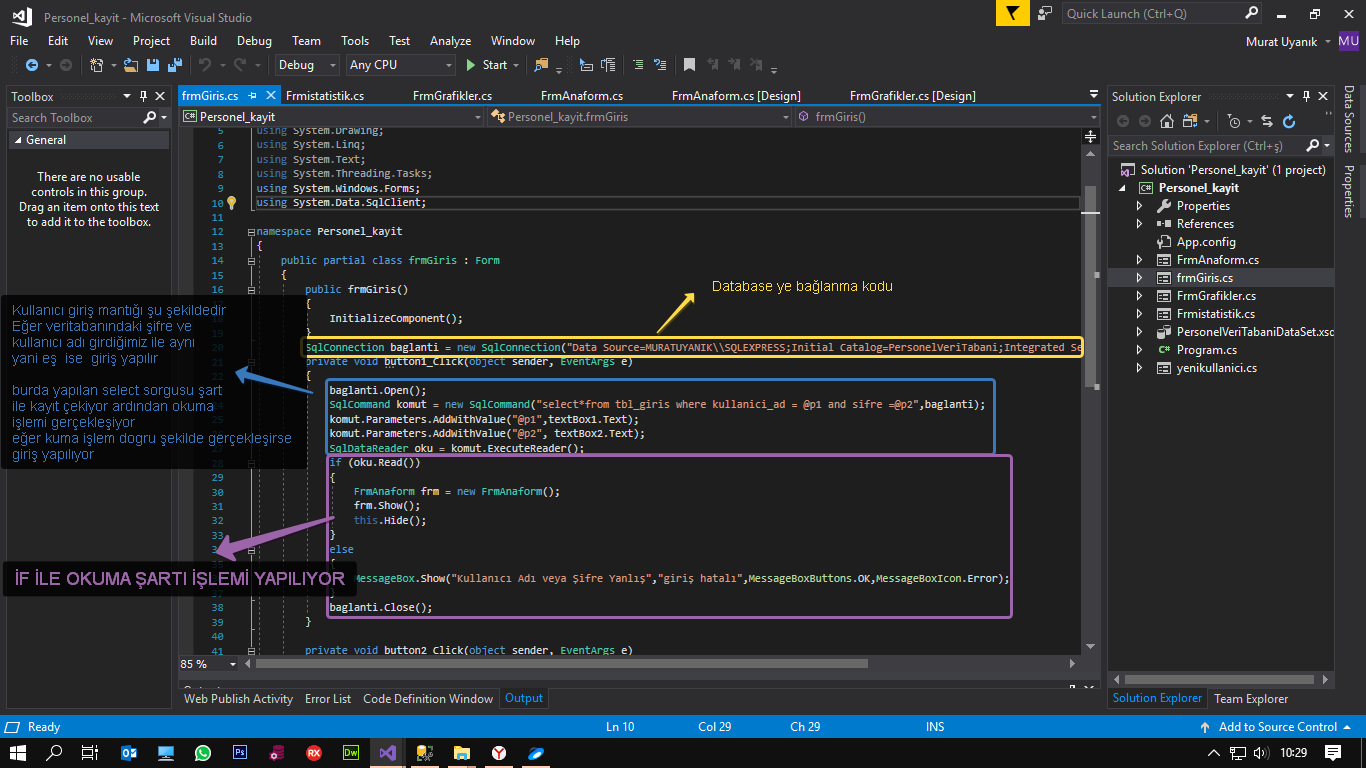This screenshot has width=1366, height=768.
Task: Toggle auto-hide pin on Solution Explorer
Action: coord(1304,96)
